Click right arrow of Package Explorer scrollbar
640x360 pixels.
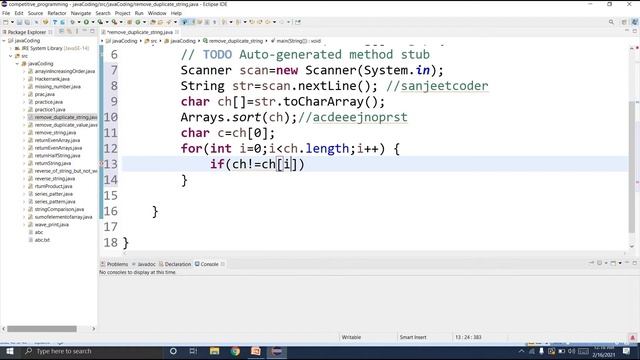(x=93, y=329)
